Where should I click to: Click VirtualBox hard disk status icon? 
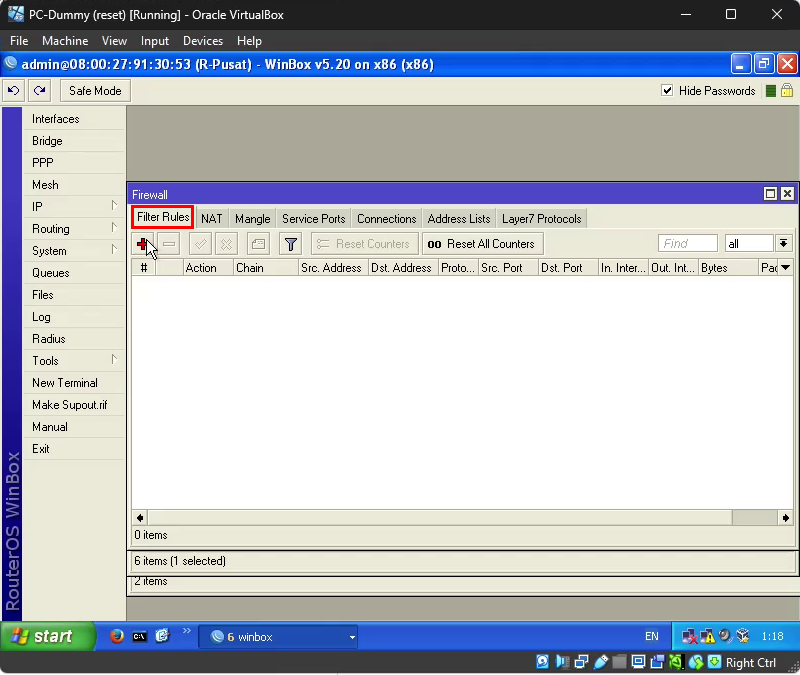543,662
